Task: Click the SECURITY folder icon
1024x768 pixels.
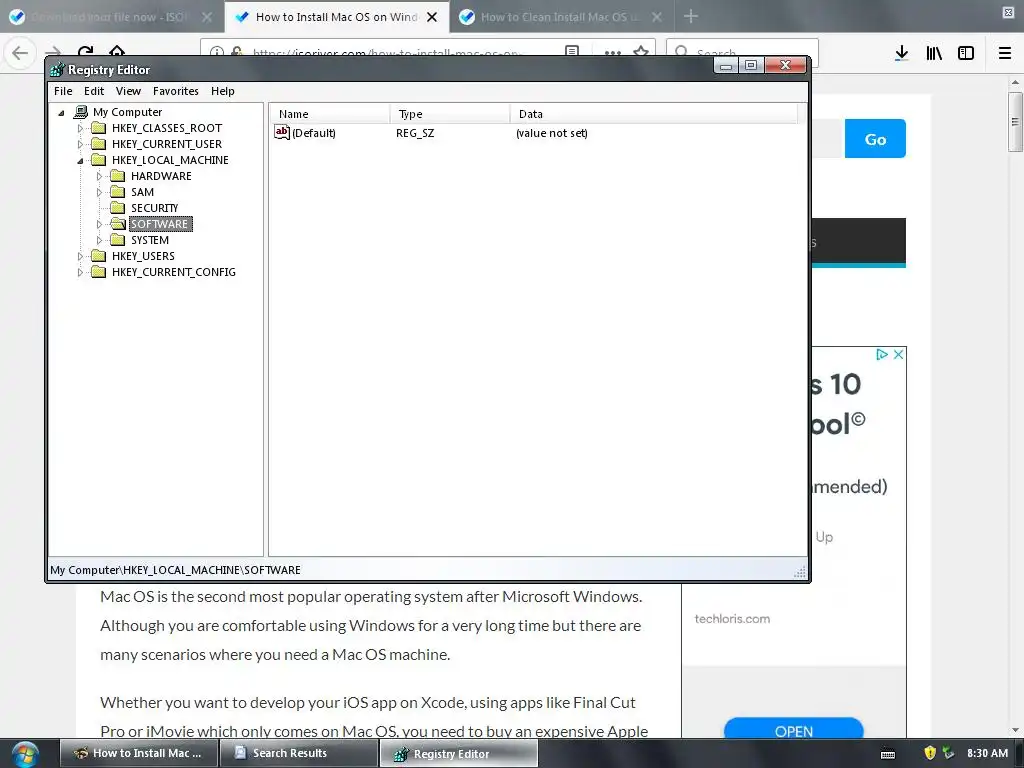Action: click(118, 208)
